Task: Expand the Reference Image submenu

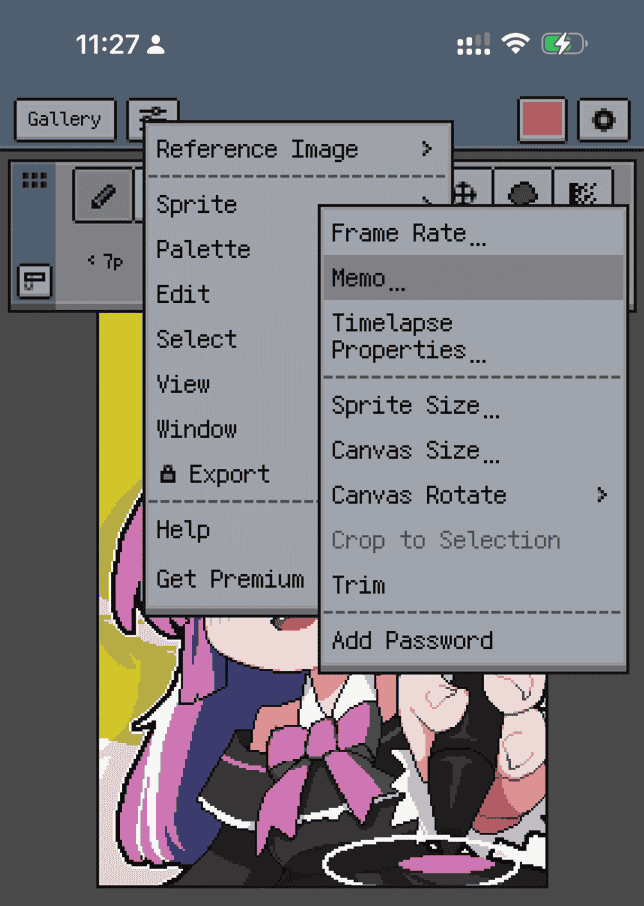Action: click(290, 149)
